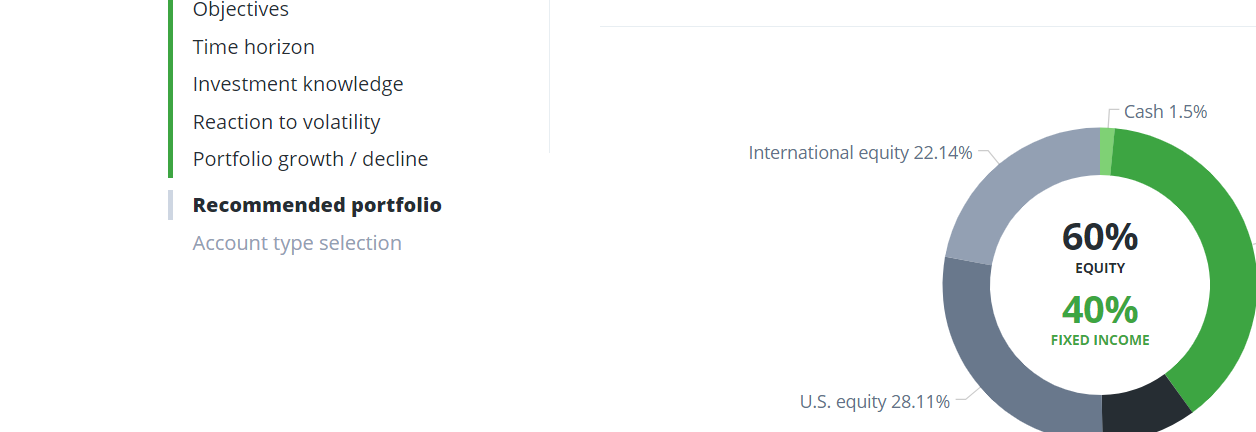Open the Reaction to volatility step

[x=286, y=122]
